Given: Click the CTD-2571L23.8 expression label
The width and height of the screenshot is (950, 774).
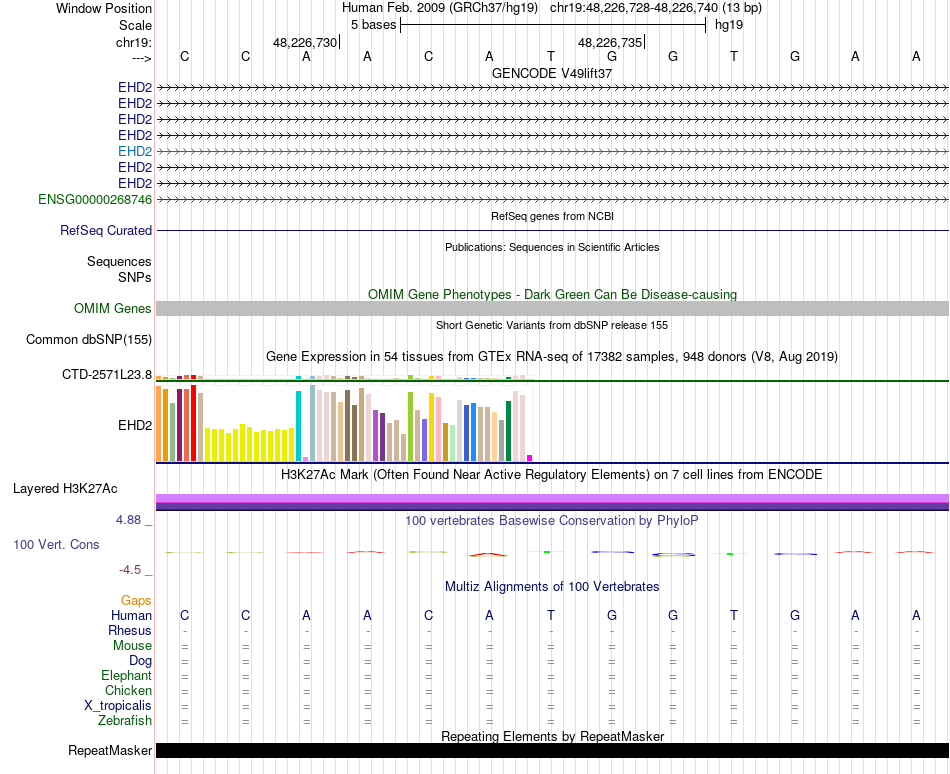Looking at the screenshot, I should 107,374.
